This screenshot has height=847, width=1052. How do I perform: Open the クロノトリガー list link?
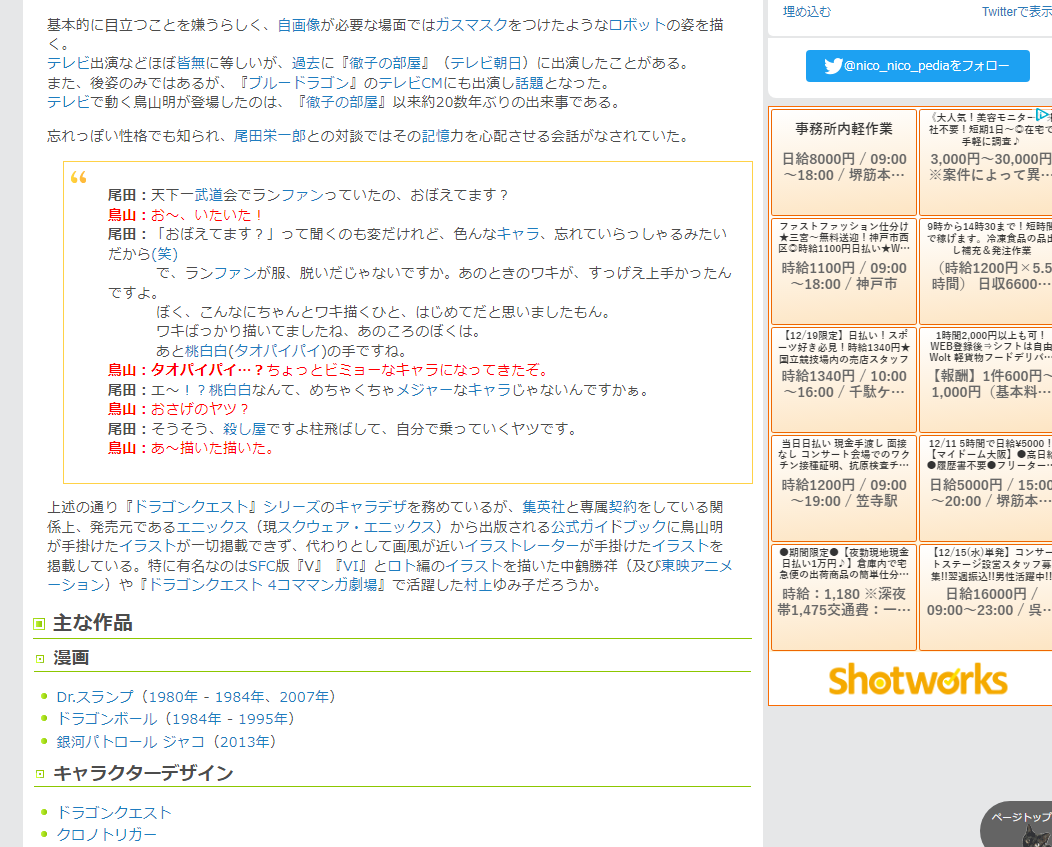click(106, 834)
